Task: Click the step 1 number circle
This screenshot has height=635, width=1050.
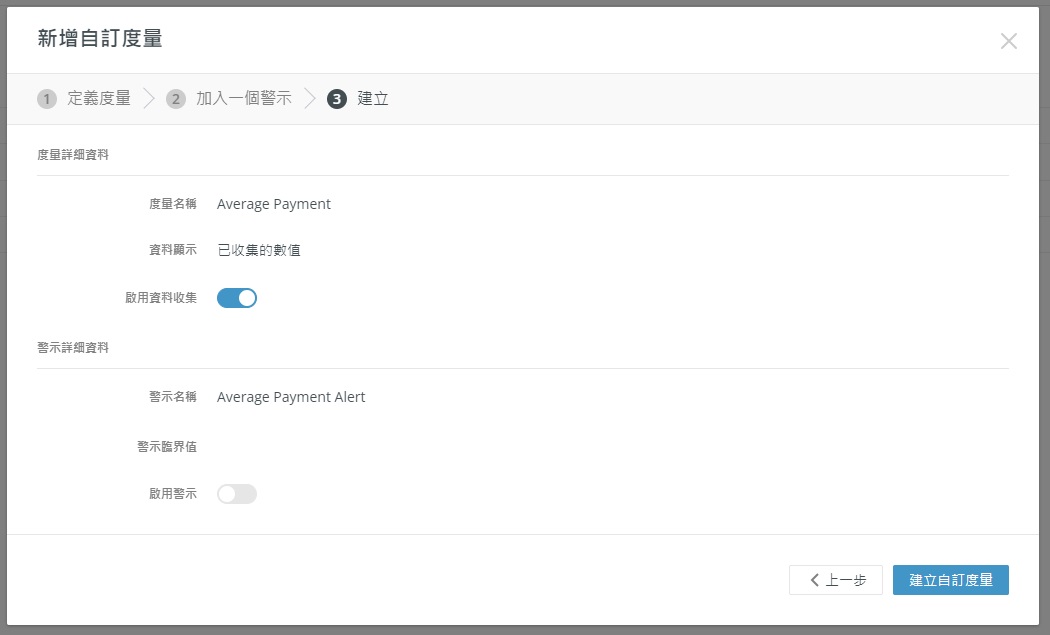Action: (x=47, y=99)
